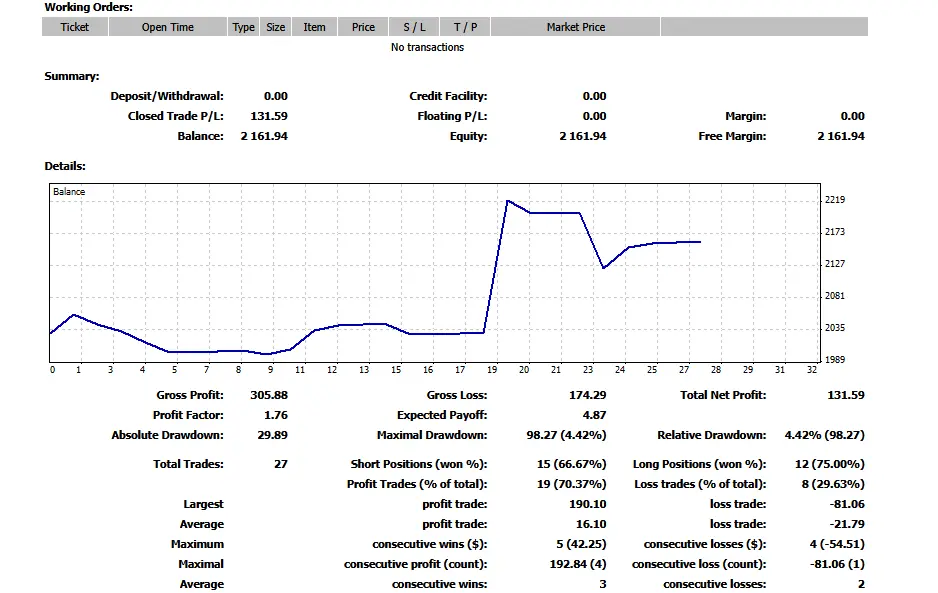This screenshot has width=938, height=593.
Task: Click the Deposit/Withdrawal label
Action: click(167, 96)
